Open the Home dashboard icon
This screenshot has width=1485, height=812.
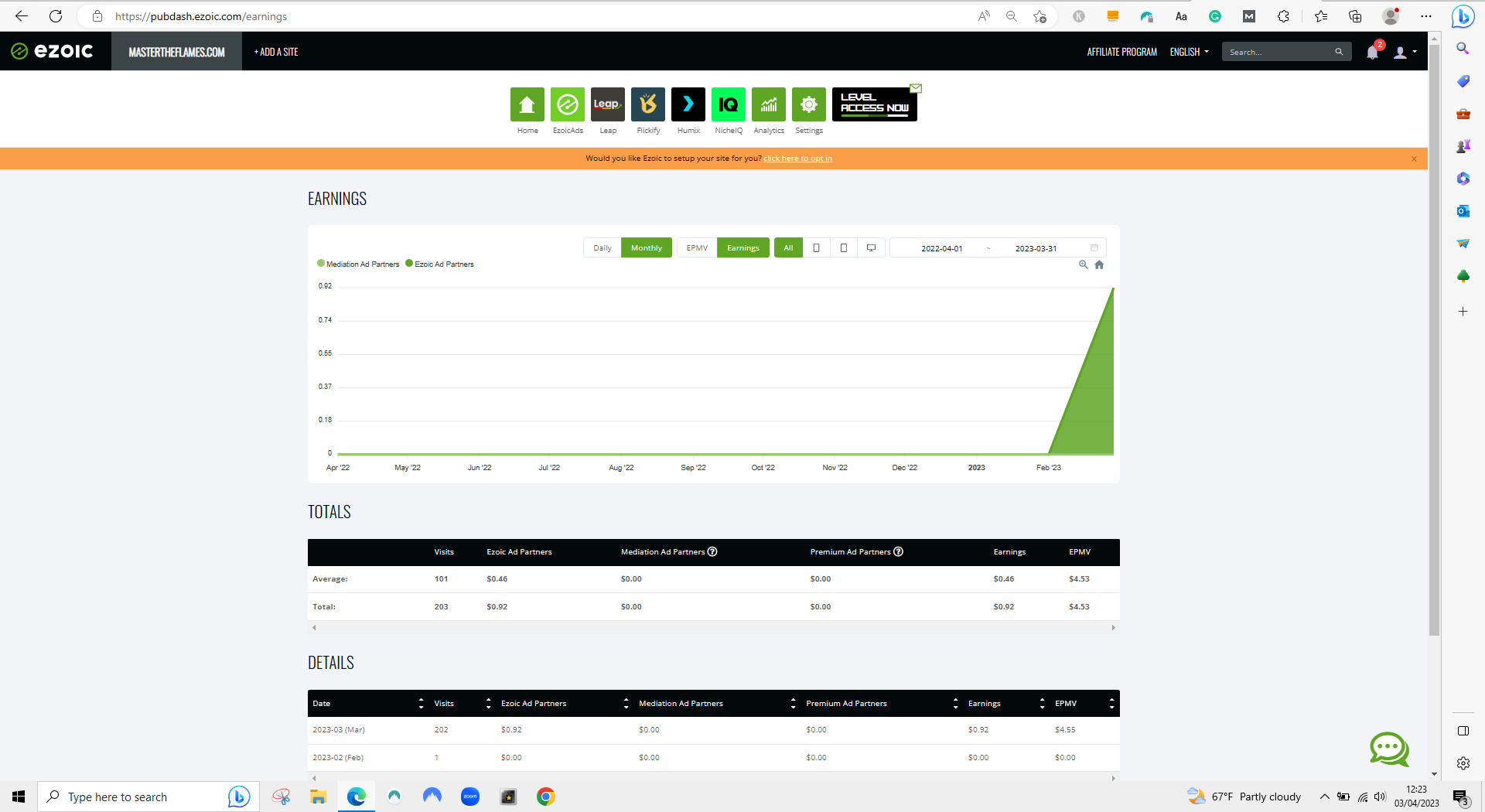click(x=527, y=104)
